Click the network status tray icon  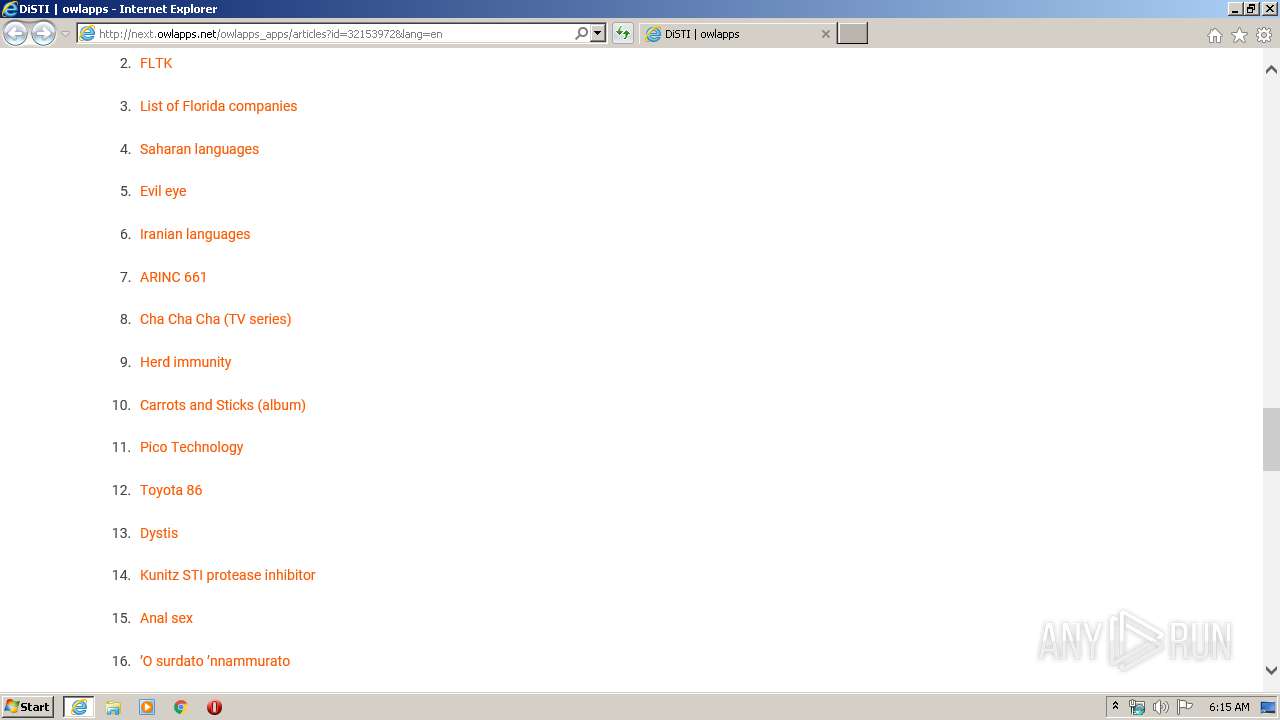(x=1137, y=707)
